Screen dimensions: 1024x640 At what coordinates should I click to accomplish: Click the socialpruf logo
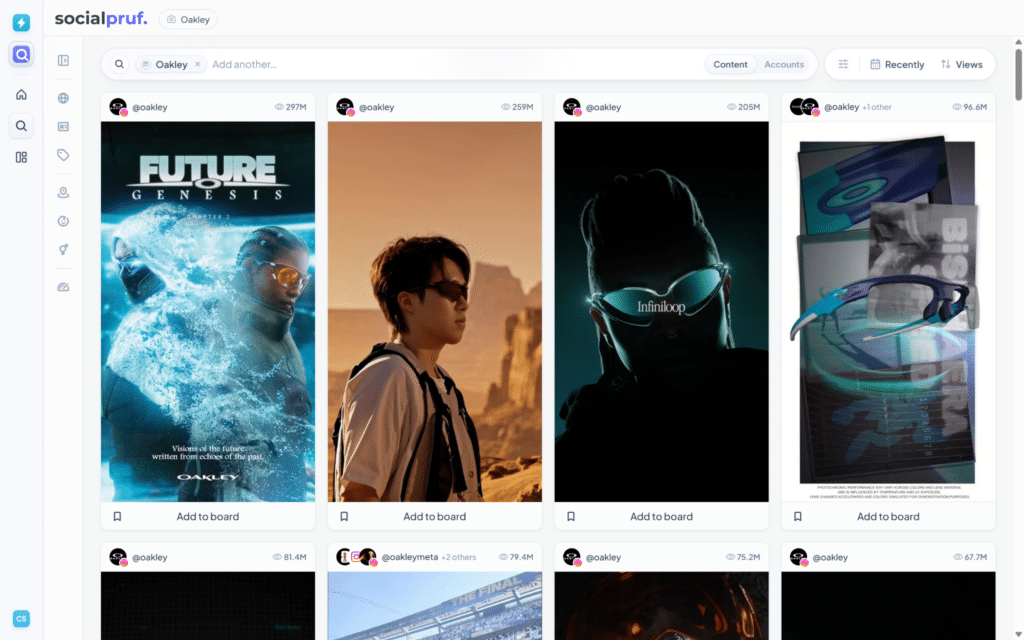click(101, 19)
